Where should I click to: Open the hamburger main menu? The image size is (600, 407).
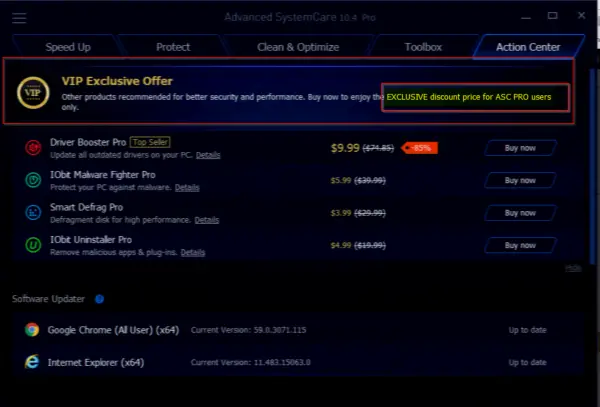point(19,18)
